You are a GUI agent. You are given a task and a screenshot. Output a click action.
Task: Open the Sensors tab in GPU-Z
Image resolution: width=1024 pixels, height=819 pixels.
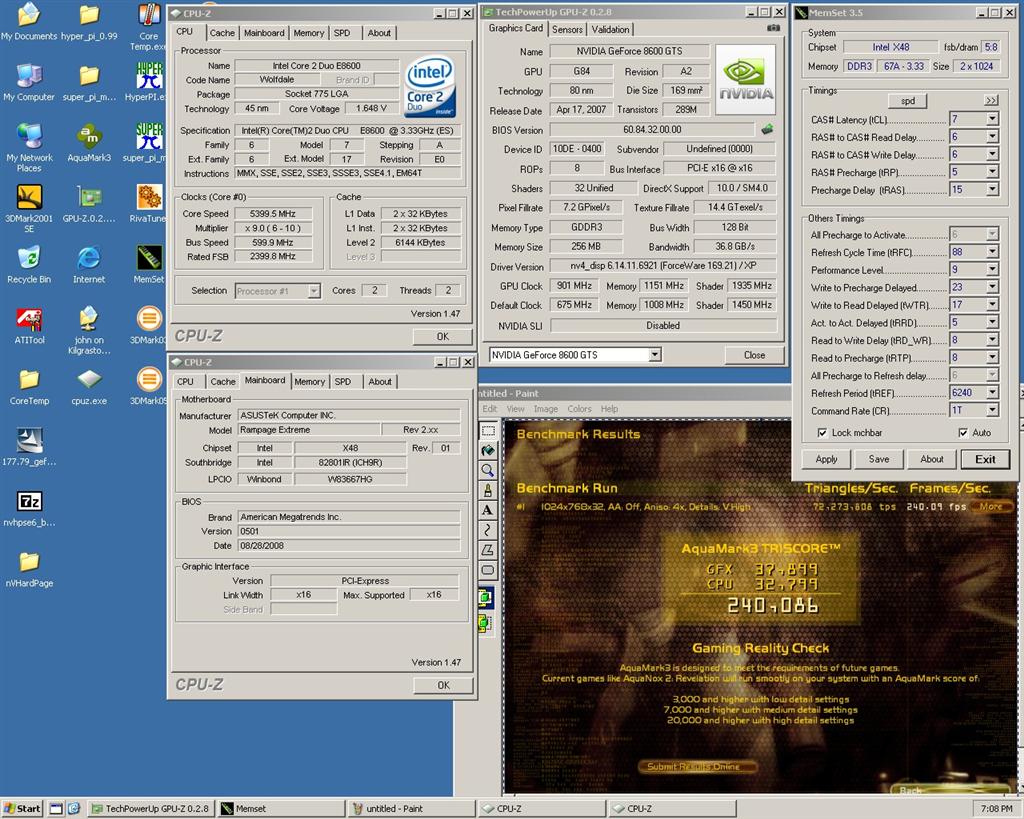(567, 29)
